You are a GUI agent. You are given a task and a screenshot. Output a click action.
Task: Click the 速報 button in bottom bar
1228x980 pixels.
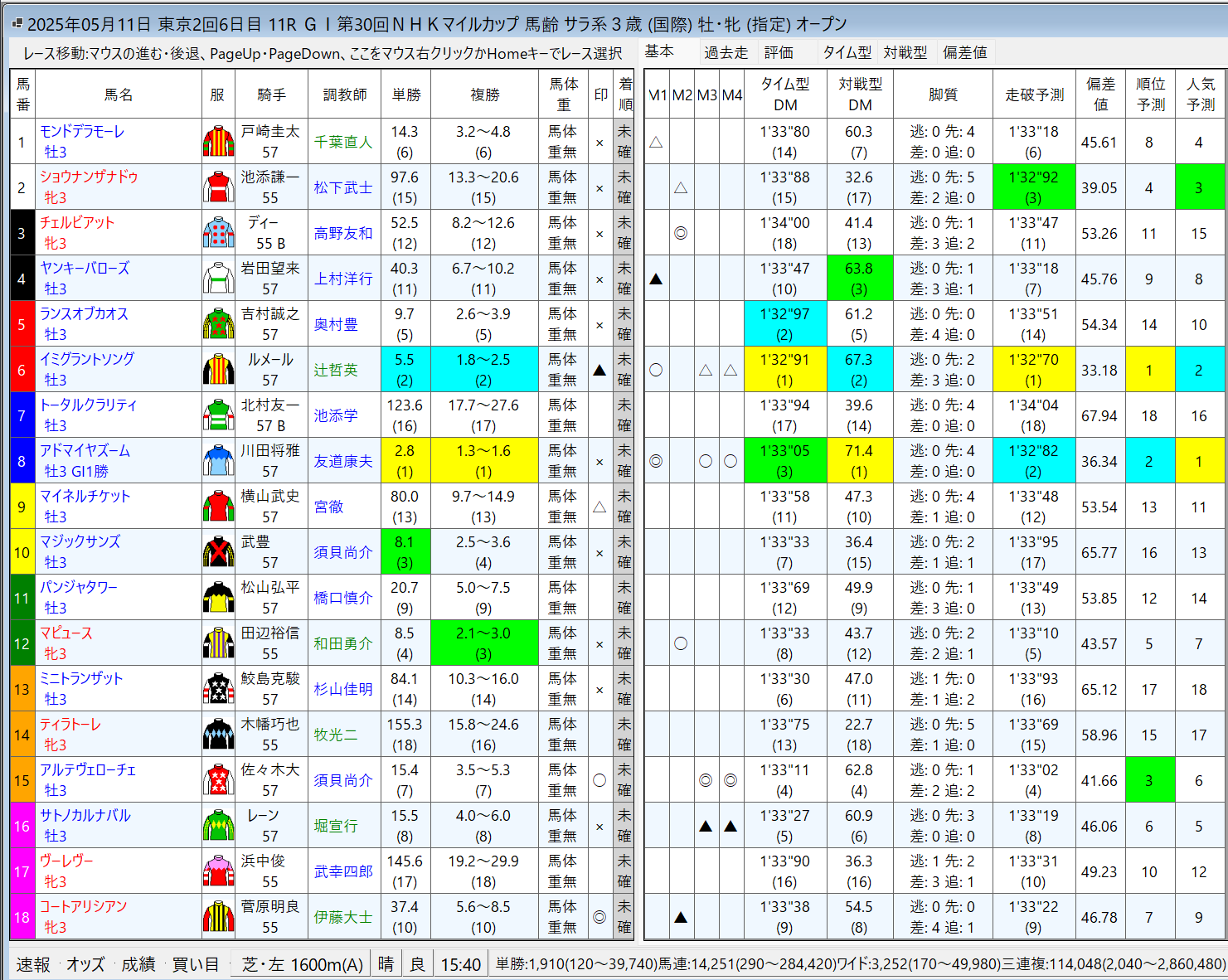pyautogui.click(x=33, y=964)
